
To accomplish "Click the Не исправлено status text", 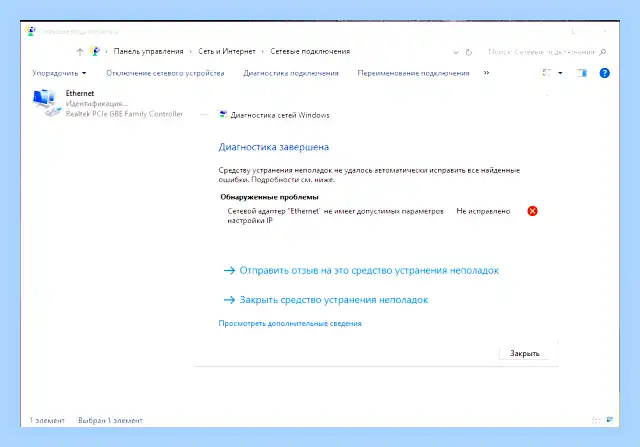I will (x=483, y=211).
